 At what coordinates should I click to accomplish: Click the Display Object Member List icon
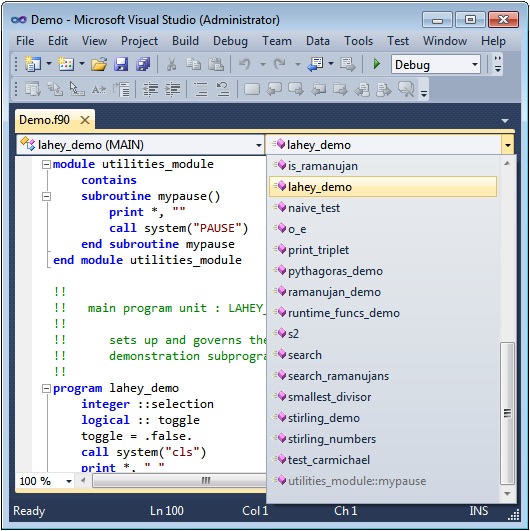33,90
